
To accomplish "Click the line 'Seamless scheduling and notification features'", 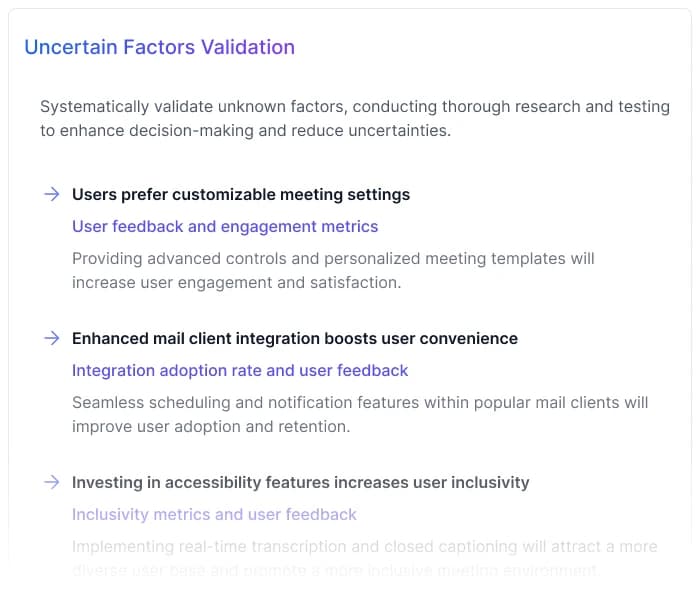I will tap(360, 402).
